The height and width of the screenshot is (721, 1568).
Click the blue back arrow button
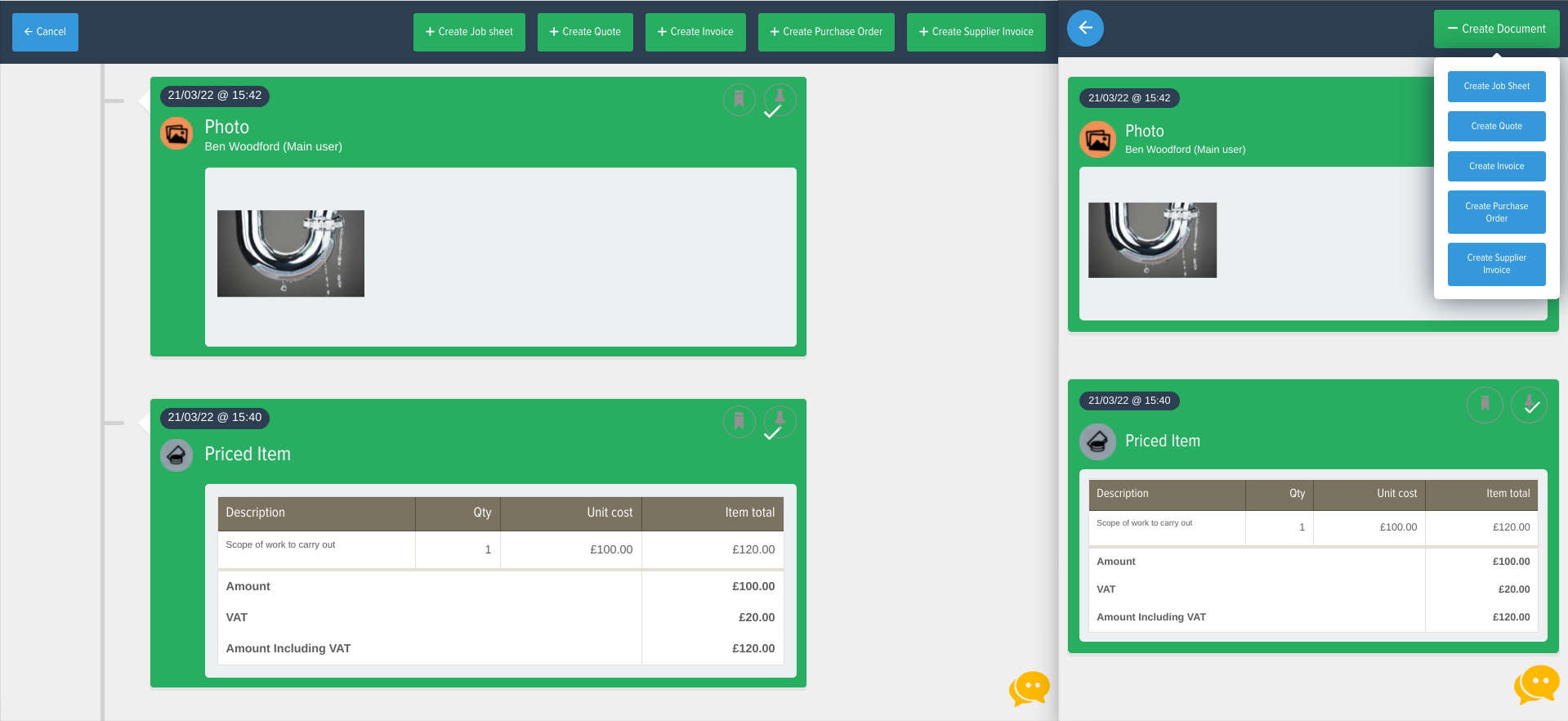(1085, 29)
